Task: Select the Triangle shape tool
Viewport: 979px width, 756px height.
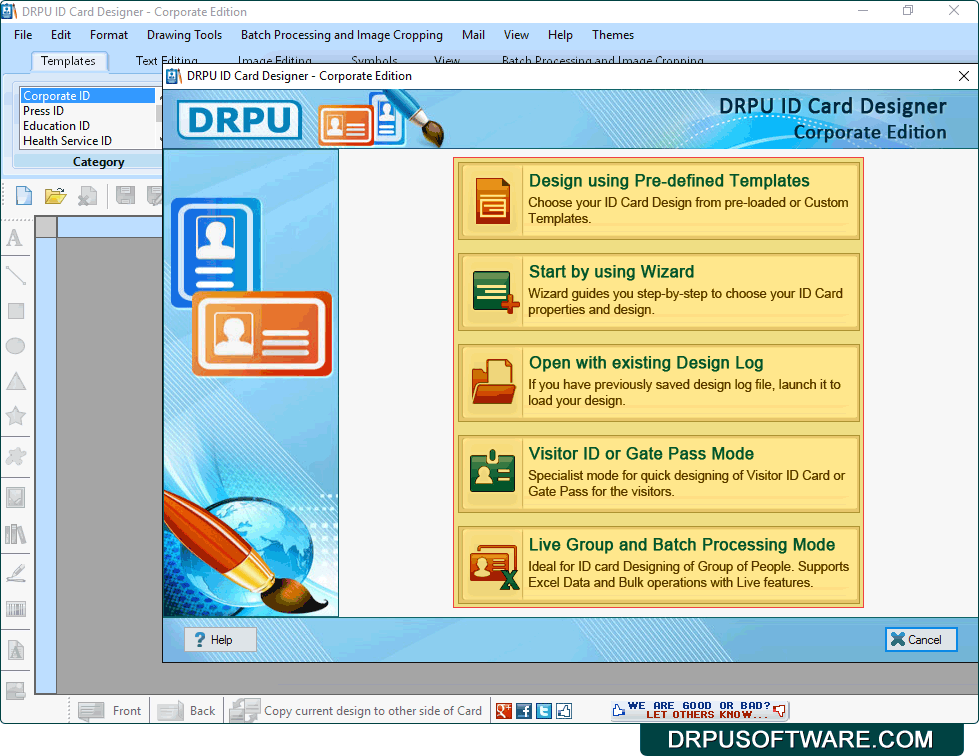Action: point(16,381)
